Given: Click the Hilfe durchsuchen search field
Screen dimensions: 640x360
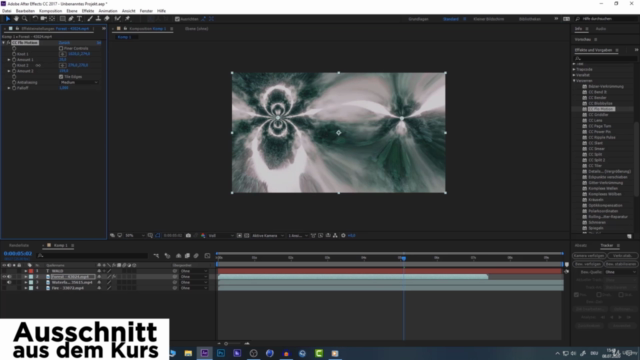Looking at the screenshot, I should [608, 19].
